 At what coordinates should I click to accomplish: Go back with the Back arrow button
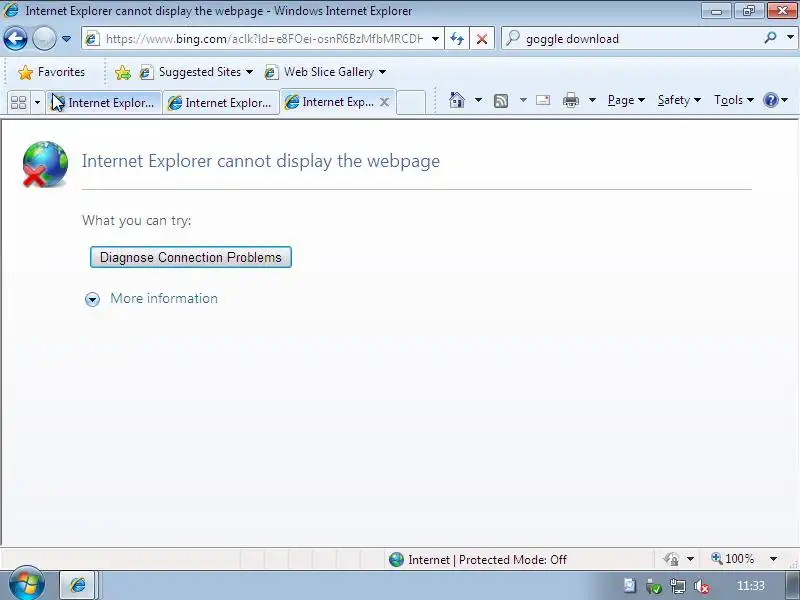[15, 38]
